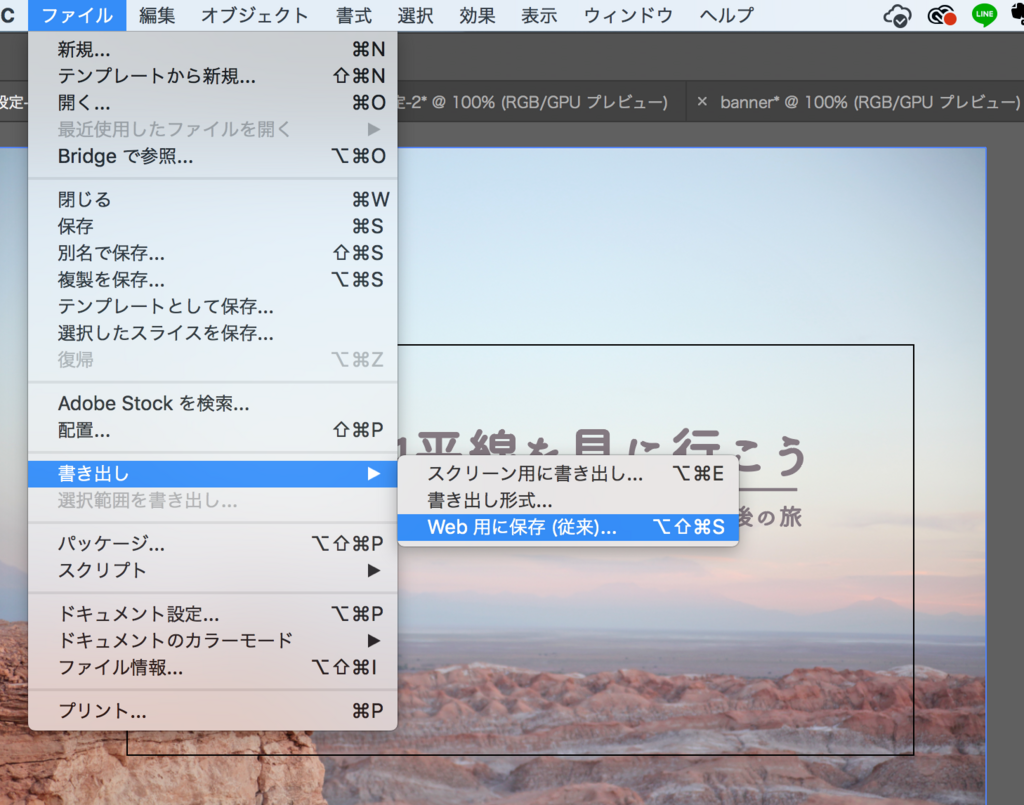The height and width of the screenshot is (805, 1024).
Task: Click the LINE icon in menu bar
Action: coord(984,15)
